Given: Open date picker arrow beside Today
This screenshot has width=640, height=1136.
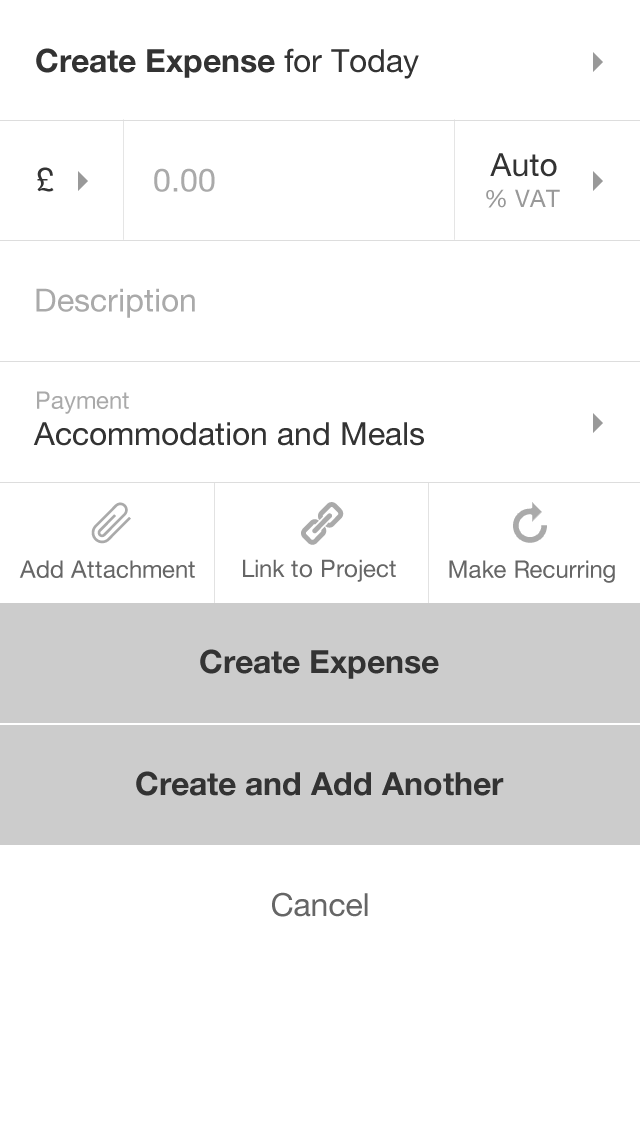Looking at the screenshot, I should (x=597, y=62).
